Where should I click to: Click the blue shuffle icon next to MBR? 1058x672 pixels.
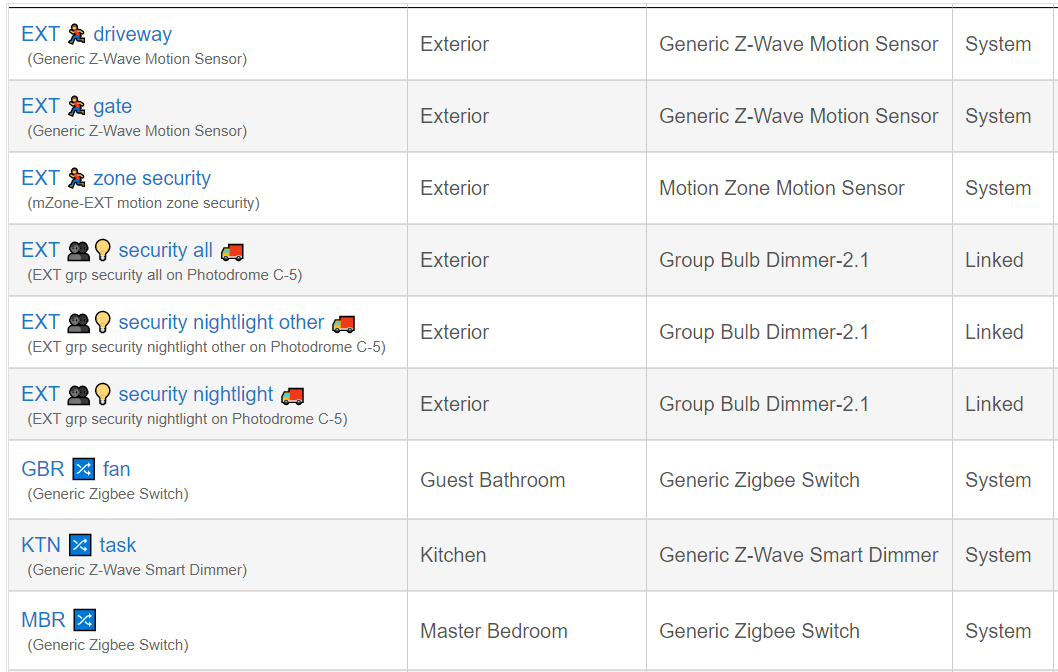84,619
